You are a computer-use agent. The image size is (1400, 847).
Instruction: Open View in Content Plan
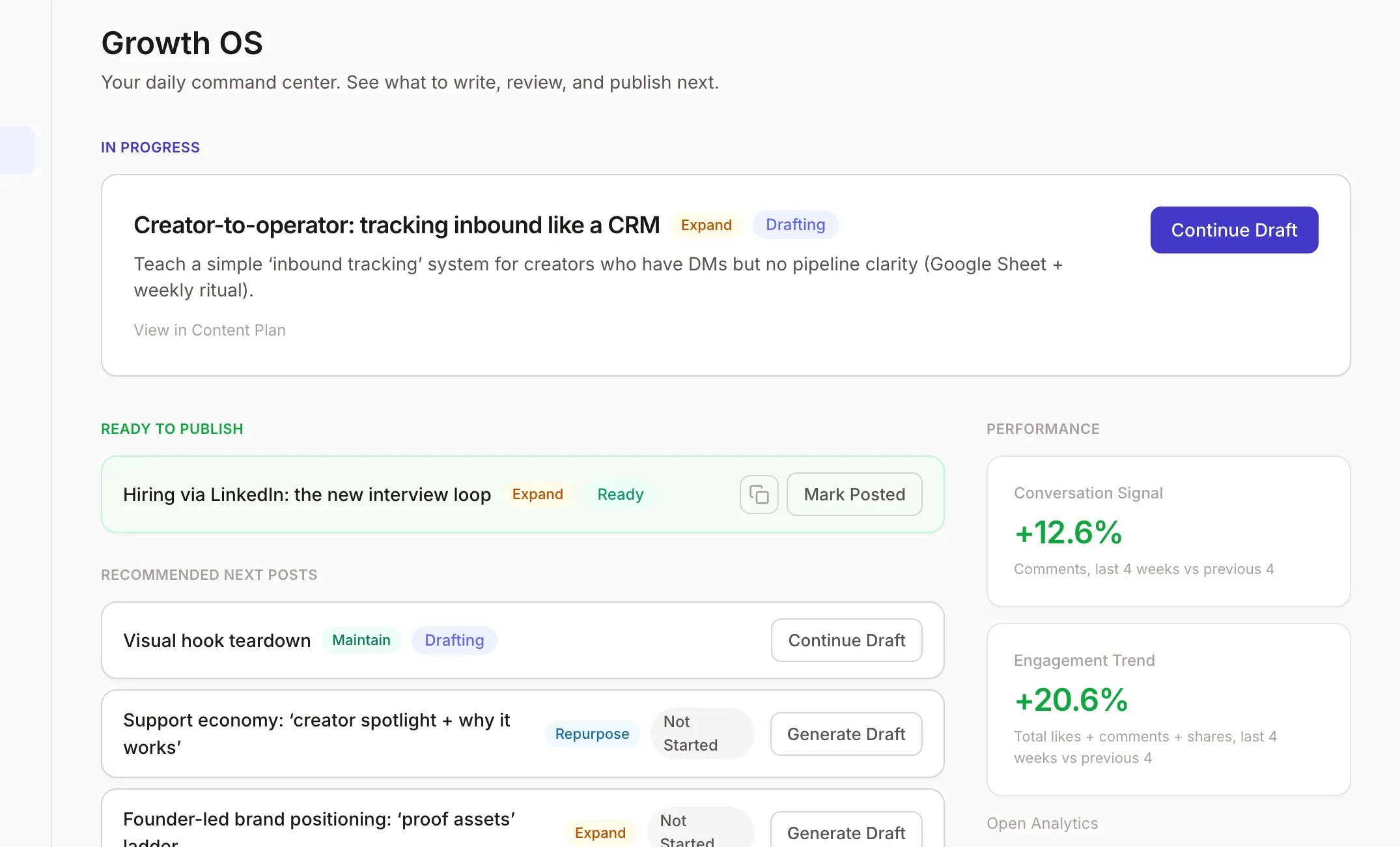pyautogui.click(x=209, y=330)
